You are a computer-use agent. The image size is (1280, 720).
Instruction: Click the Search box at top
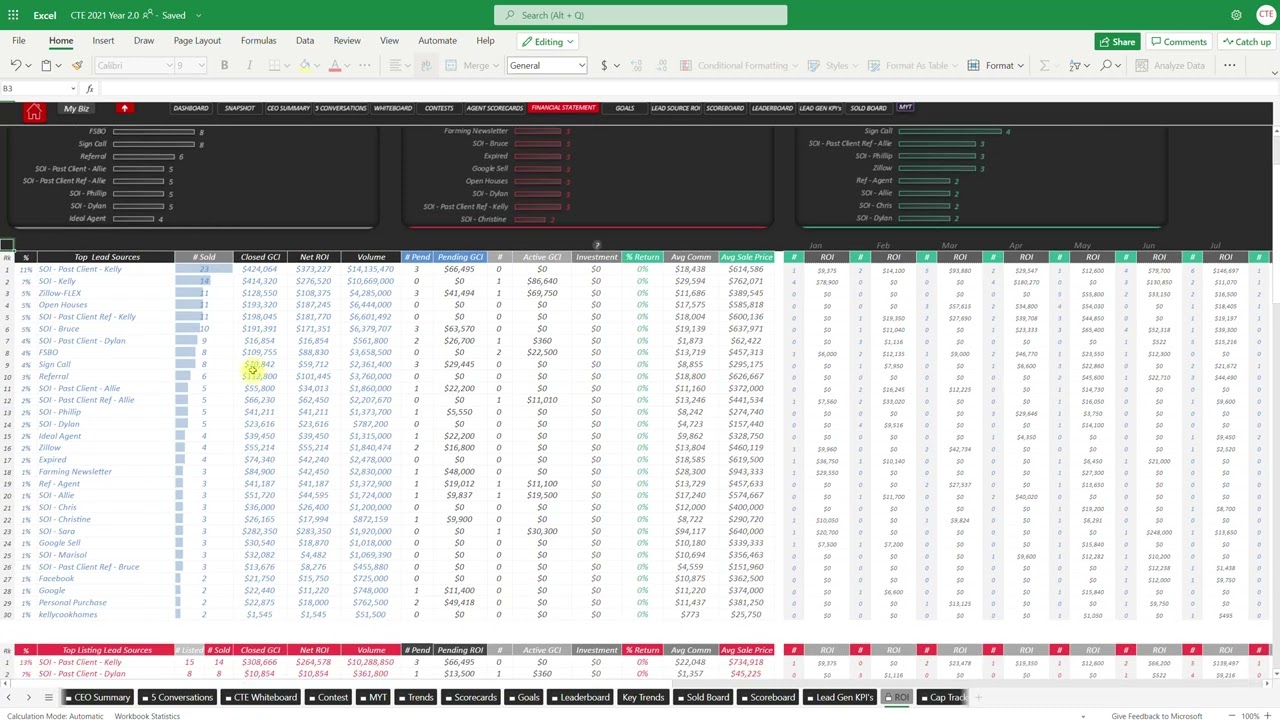point(640,15)
